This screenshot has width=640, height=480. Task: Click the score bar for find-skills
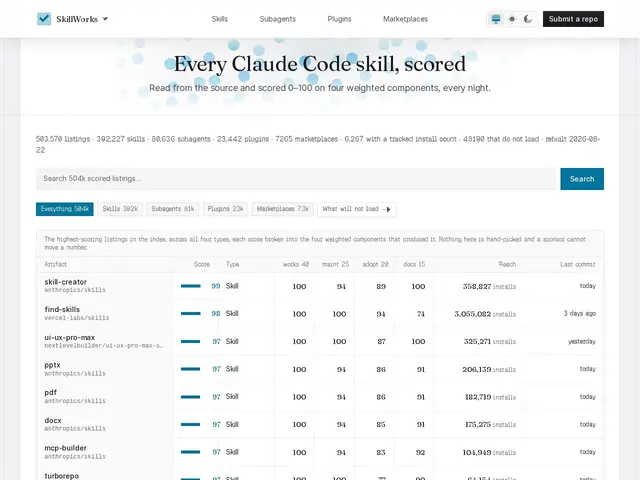click(x=191, y=313)
